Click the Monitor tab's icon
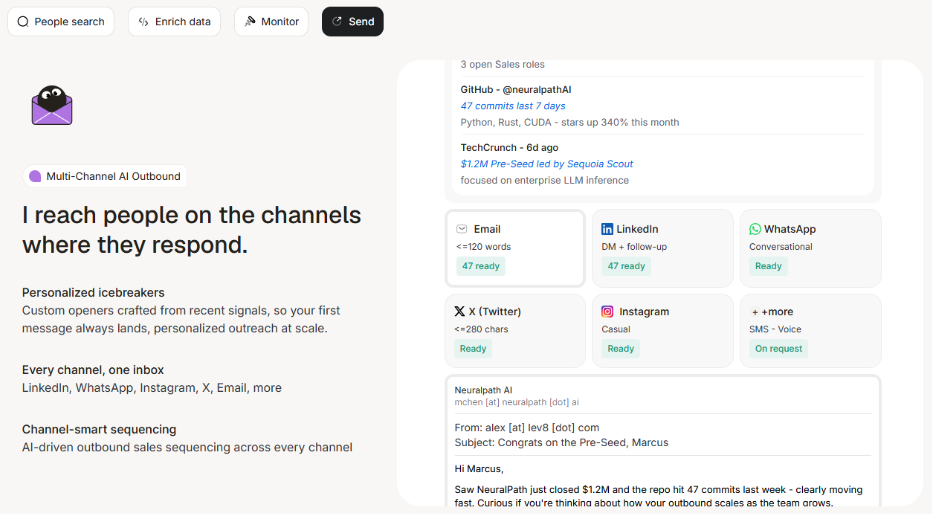This screenshot has height=514, width=932. click(x=250, y=21)
